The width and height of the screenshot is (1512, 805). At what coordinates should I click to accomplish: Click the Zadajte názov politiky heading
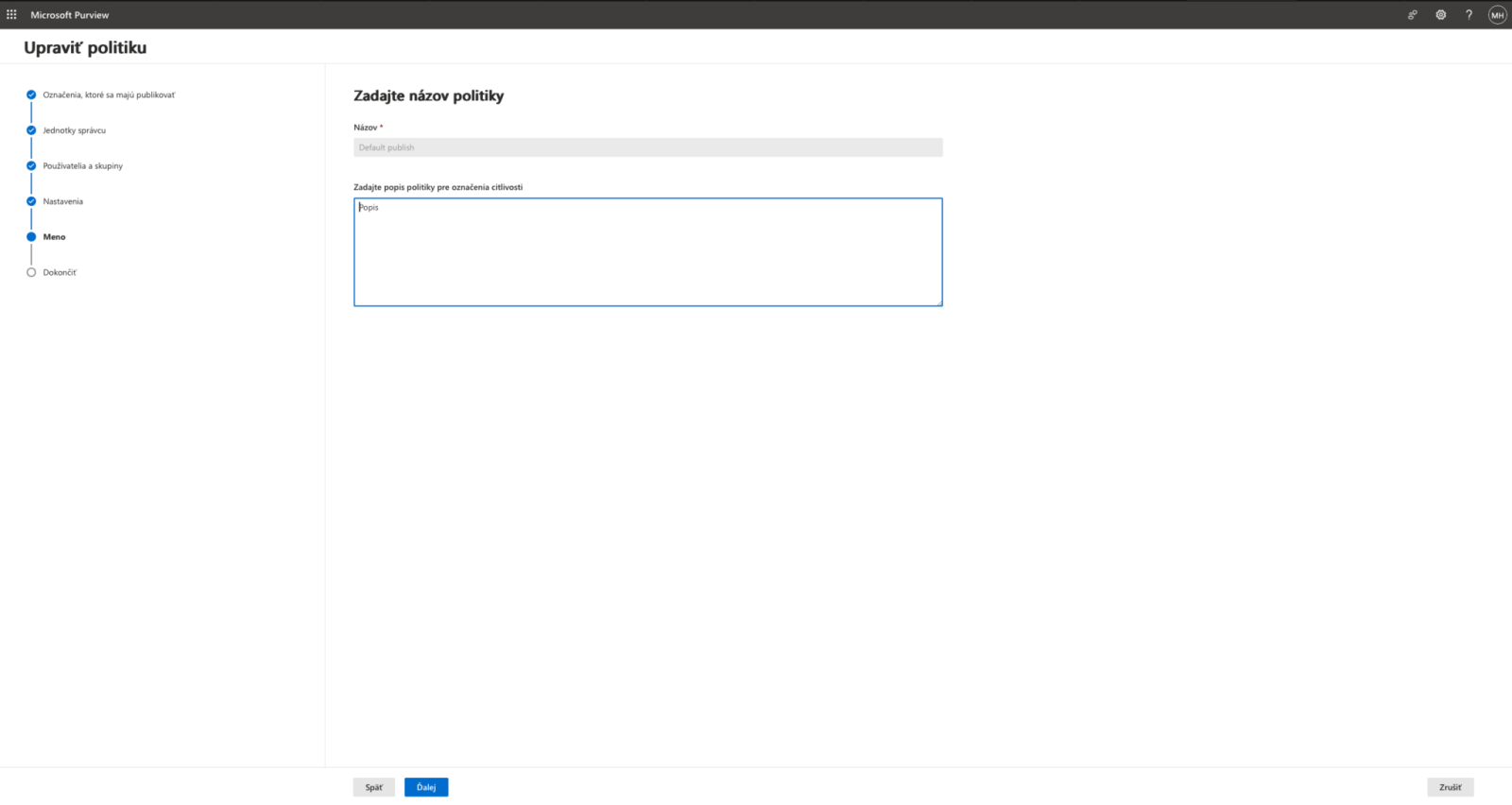coord(429,95)
